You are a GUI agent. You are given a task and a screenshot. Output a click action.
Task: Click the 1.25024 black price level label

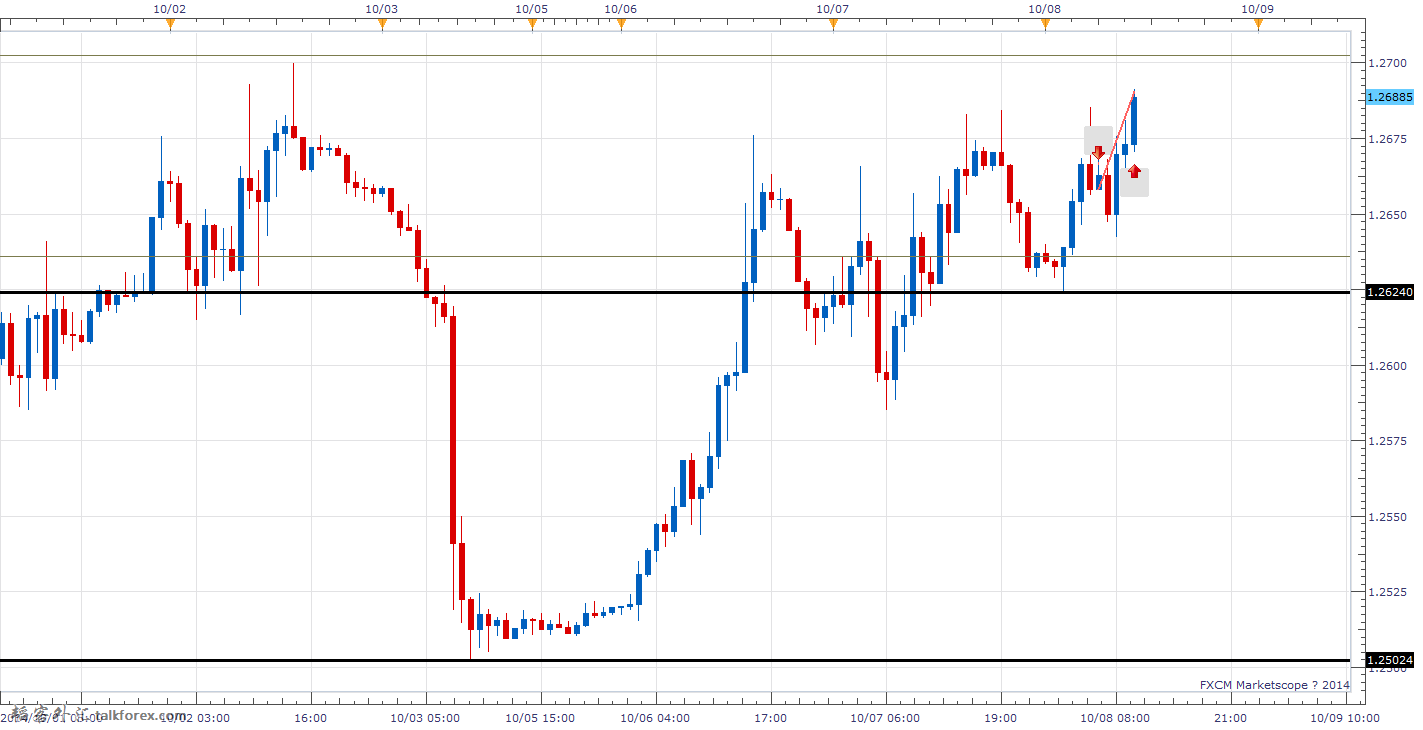click(1389, 660)
